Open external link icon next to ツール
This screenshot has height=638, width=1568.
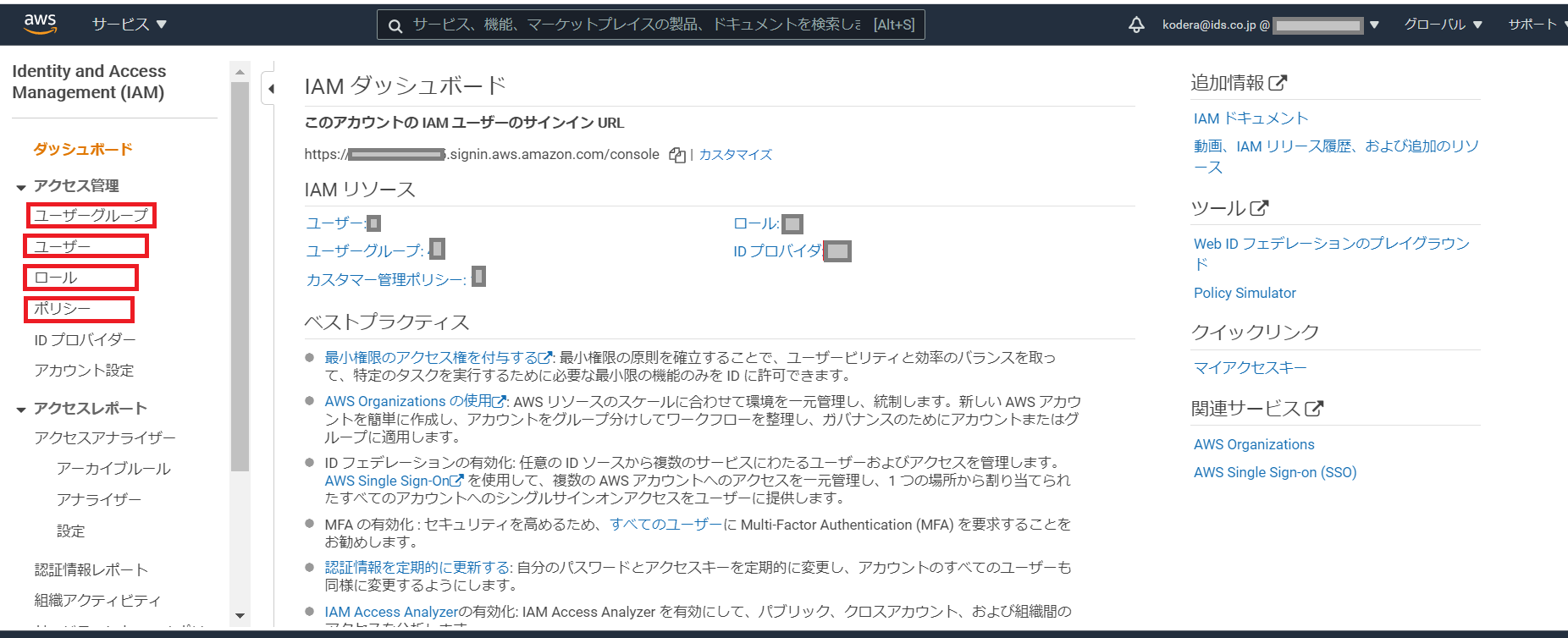[x=1259, y=207]
